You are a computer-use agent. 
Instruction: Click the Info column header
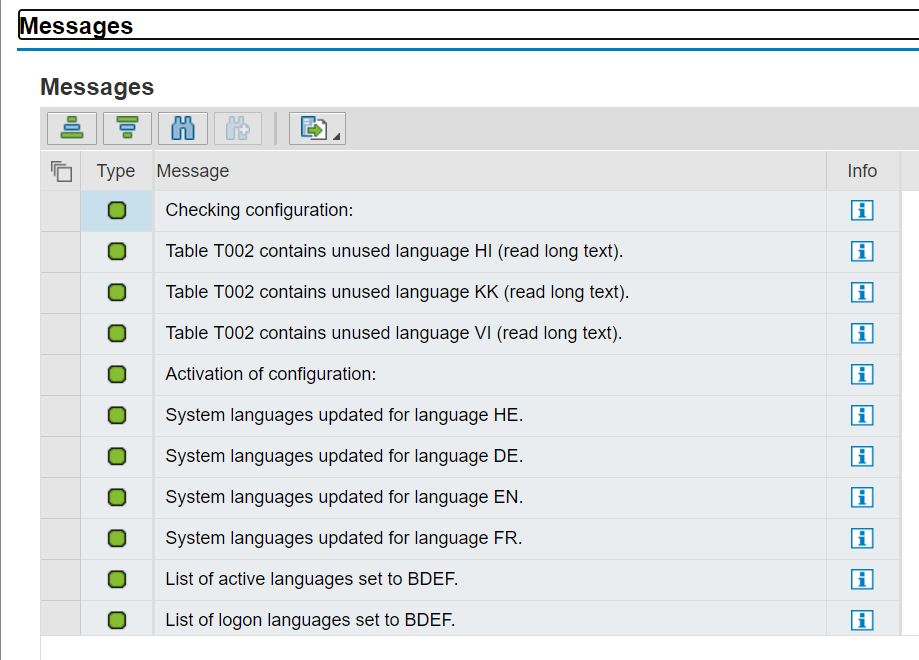pyautogui.click(x=861, y=171)
